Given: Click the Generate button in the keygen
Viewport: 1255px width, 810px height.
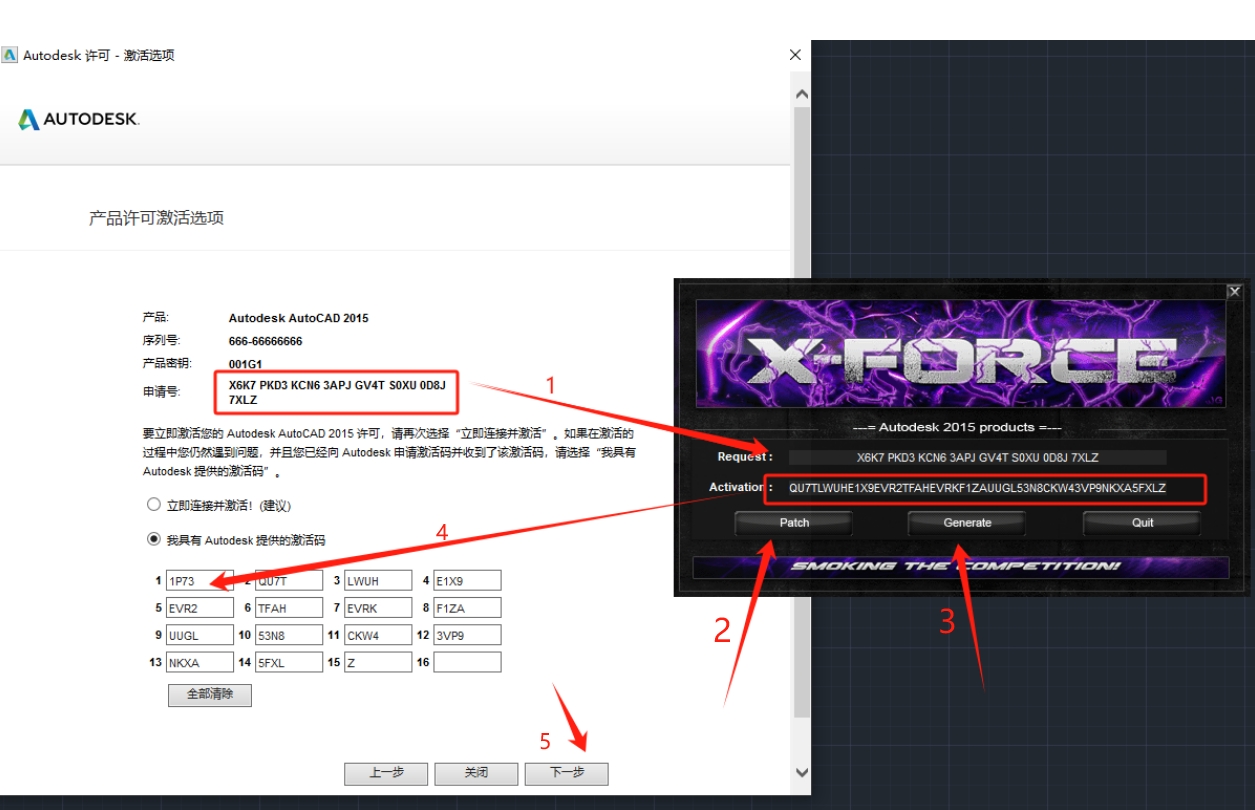Looking at the screenshot, I should click(965, 523).
